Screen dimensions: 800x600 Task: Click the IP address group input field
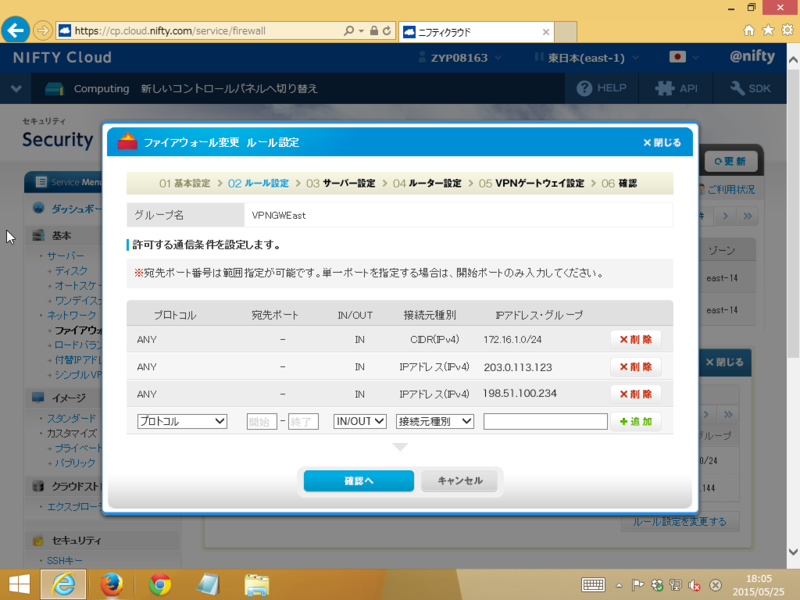(x=545, y=421)
